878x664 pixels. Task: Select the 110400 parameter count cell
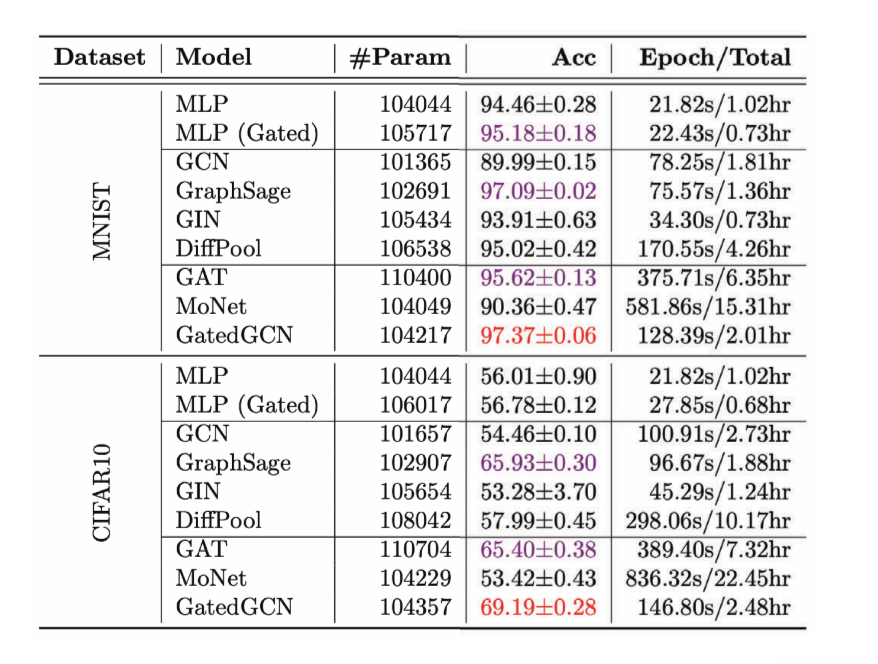click(415, 277)
